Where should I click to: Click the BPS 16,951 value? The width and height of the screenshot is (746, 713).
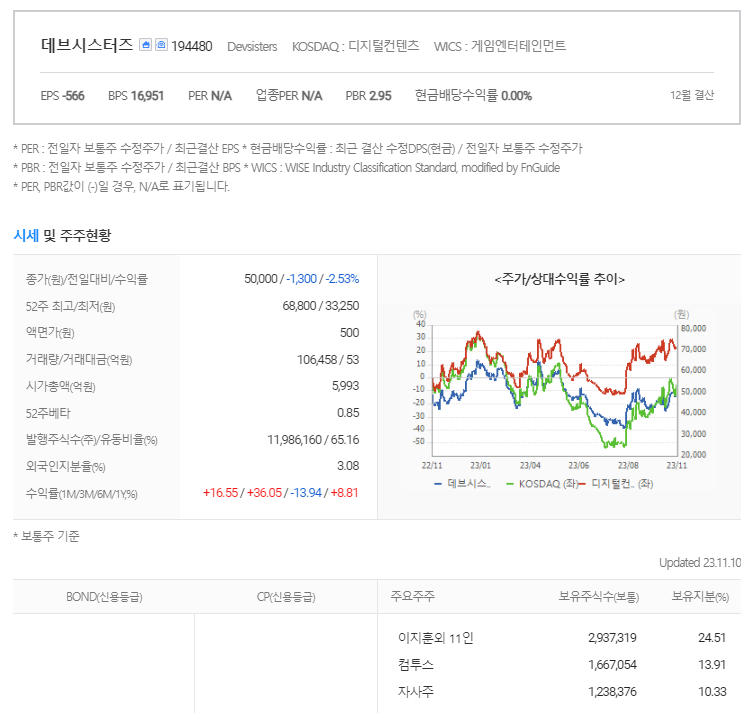tap(136, 96)
